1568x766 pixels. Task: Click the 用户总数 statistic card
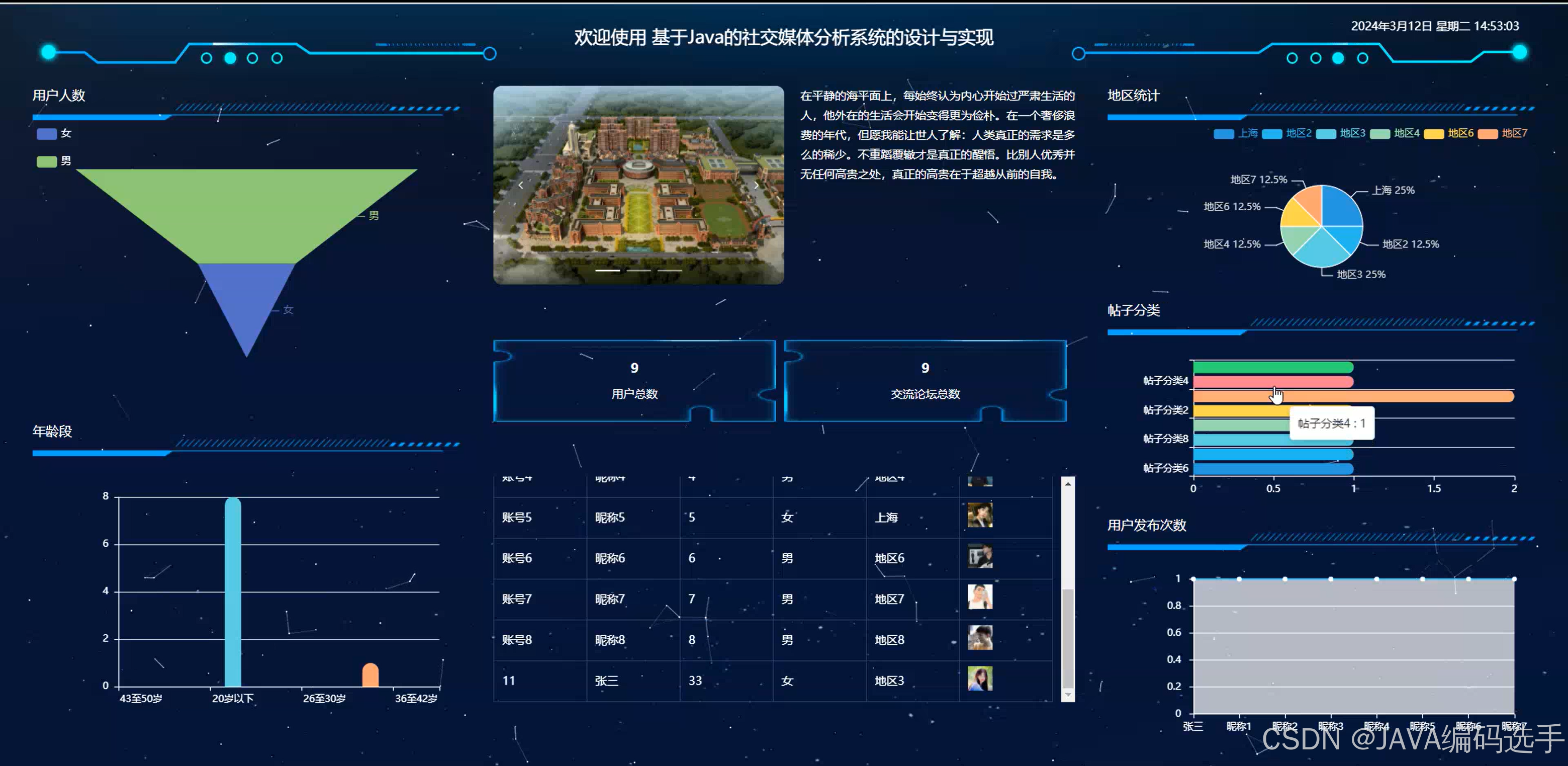click(x=634, y=381)
